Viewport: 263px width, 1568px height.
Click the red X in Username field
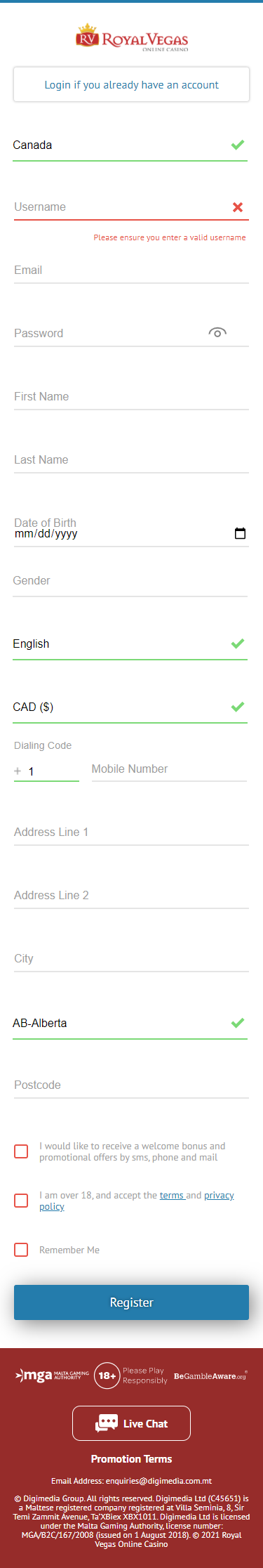click(x=238, y=207)
